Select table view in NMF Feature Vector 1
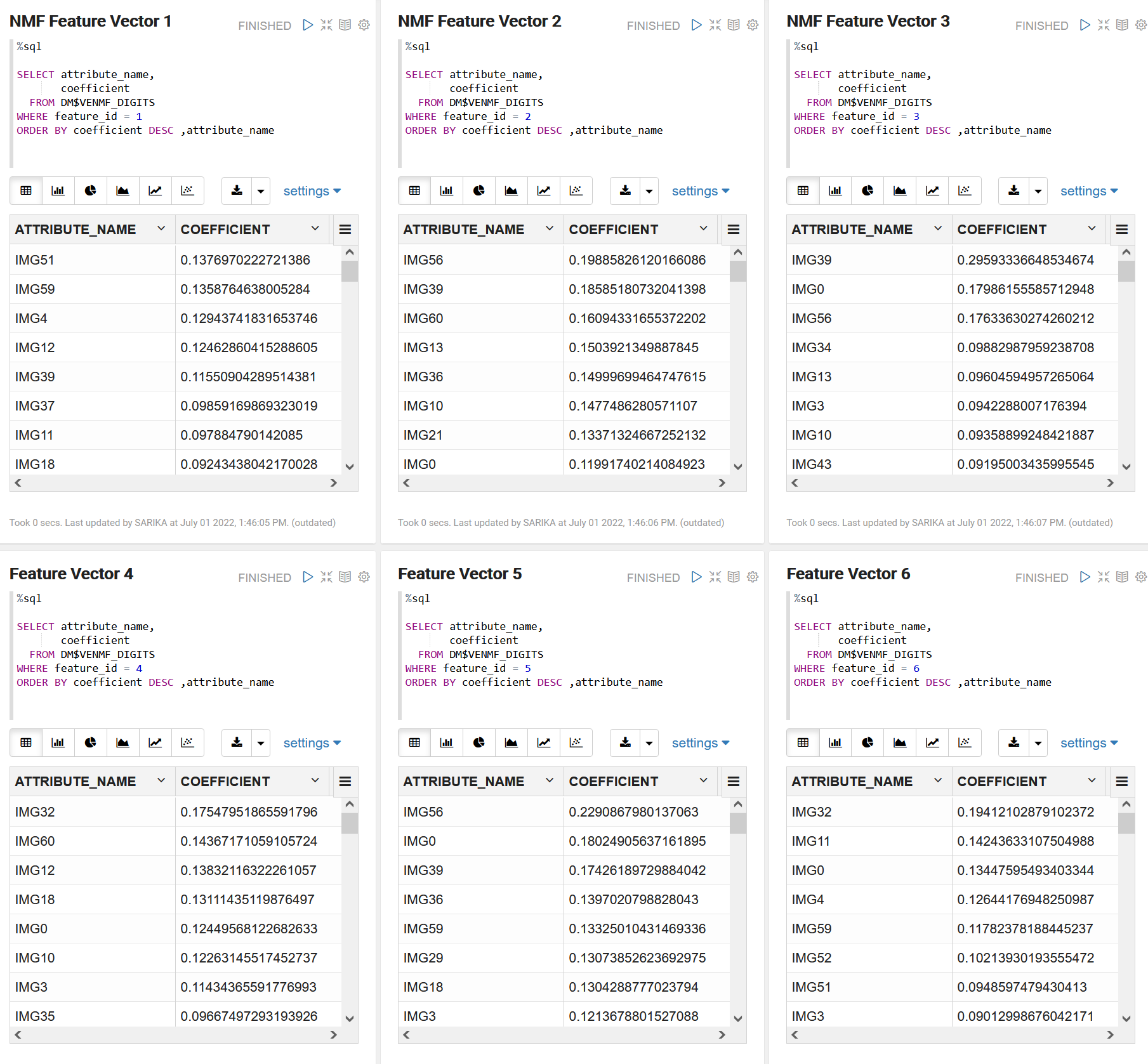Image resolution: width=1148 pixels, height=1064 pixels. (x=26, y=190)
